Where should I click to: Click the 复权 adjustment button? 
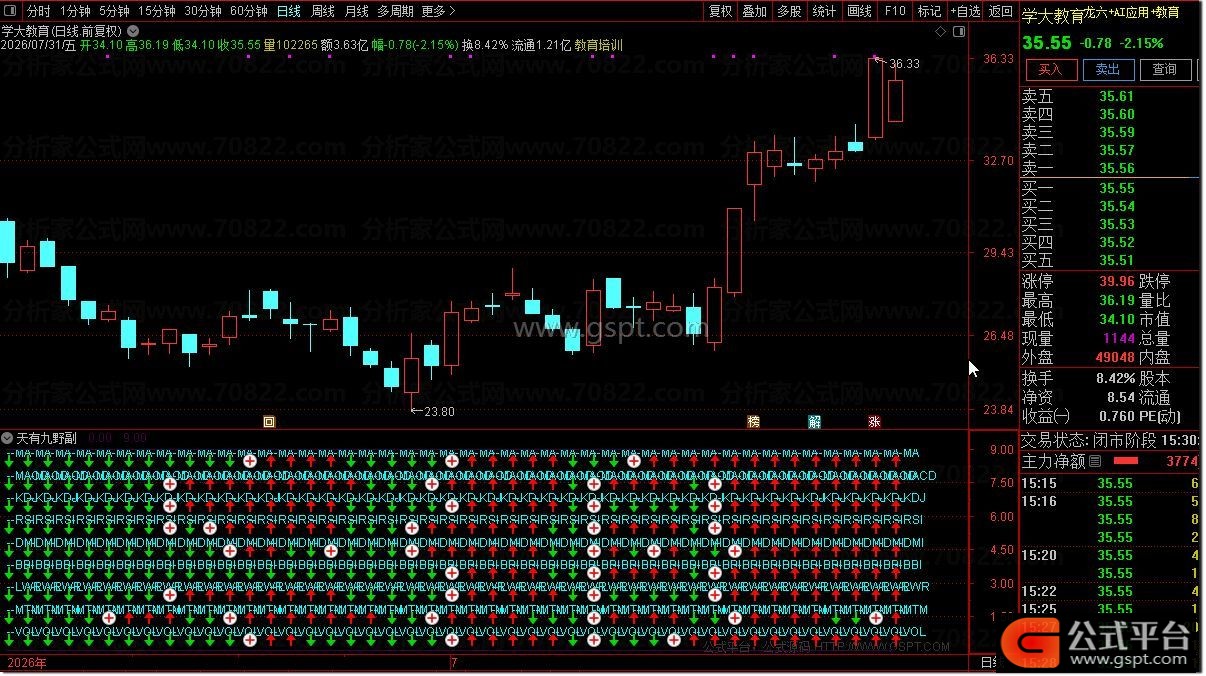720,11
